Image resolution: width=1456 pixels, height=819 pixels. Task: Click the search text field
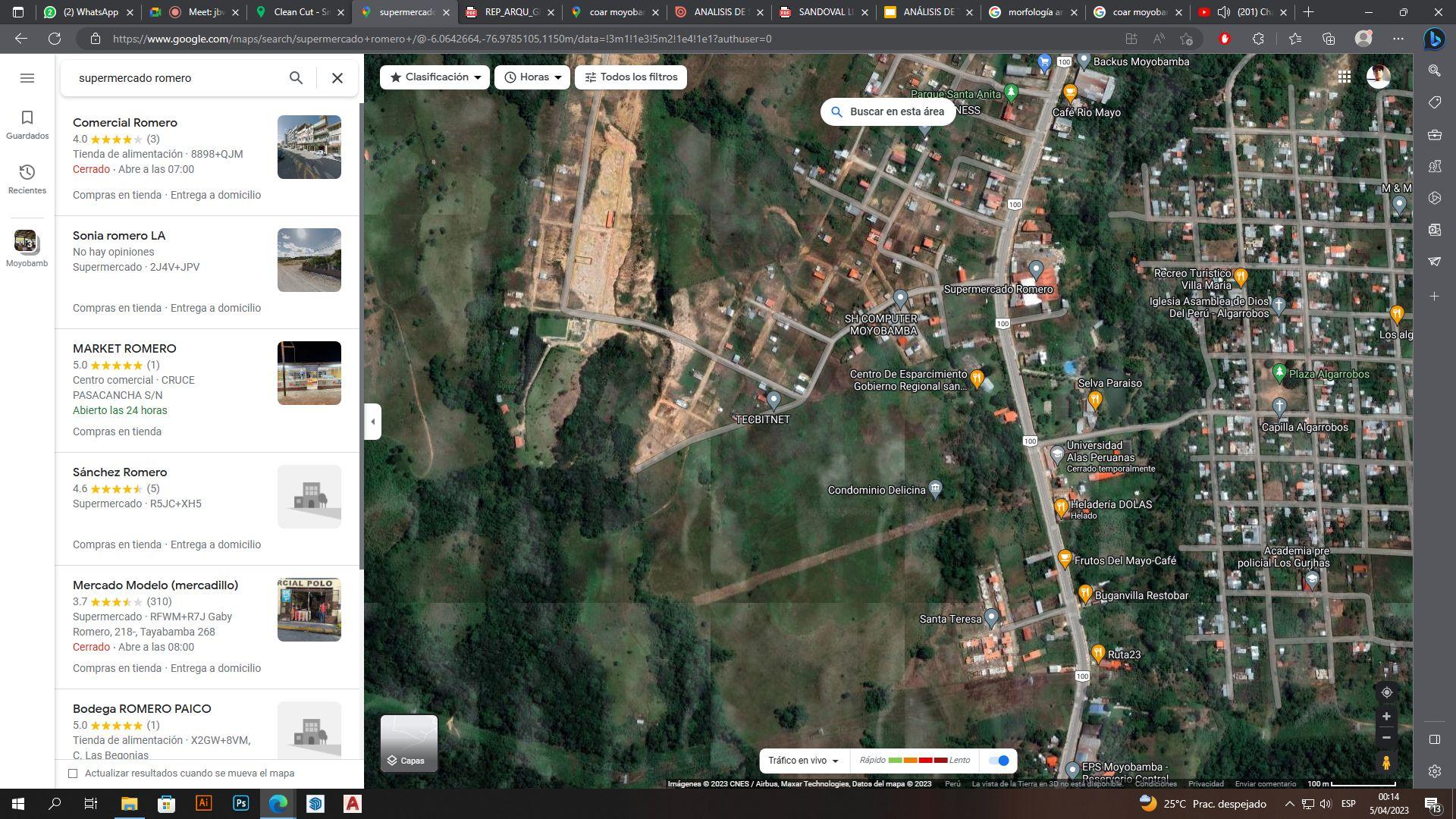click(x=178, y=78)
